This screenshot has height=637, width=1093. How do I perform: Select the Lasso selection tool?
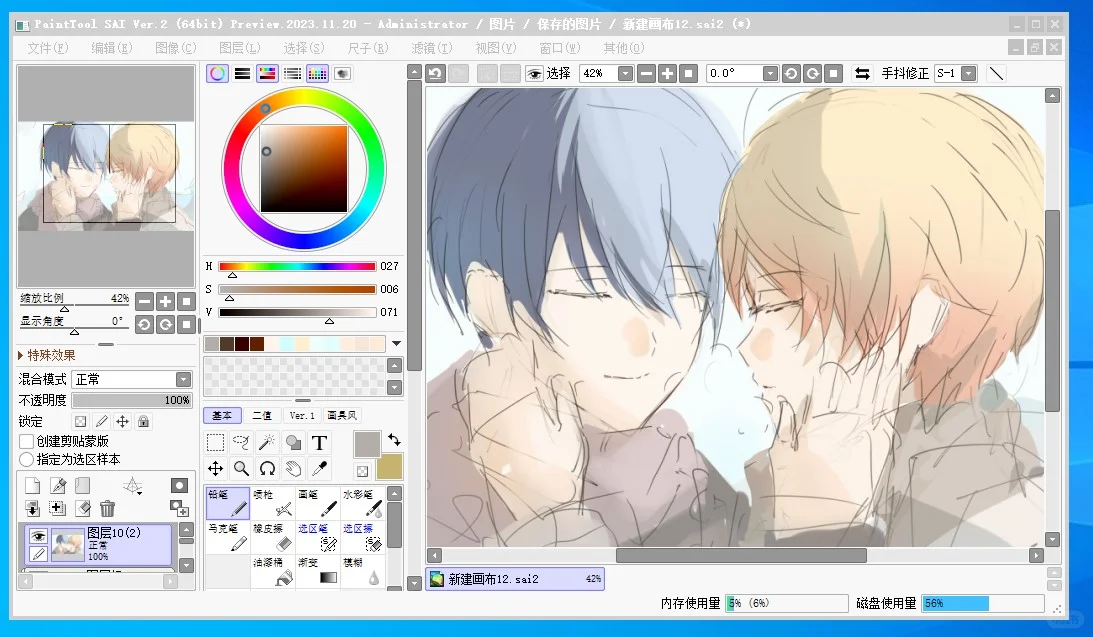tap(241, 443)
